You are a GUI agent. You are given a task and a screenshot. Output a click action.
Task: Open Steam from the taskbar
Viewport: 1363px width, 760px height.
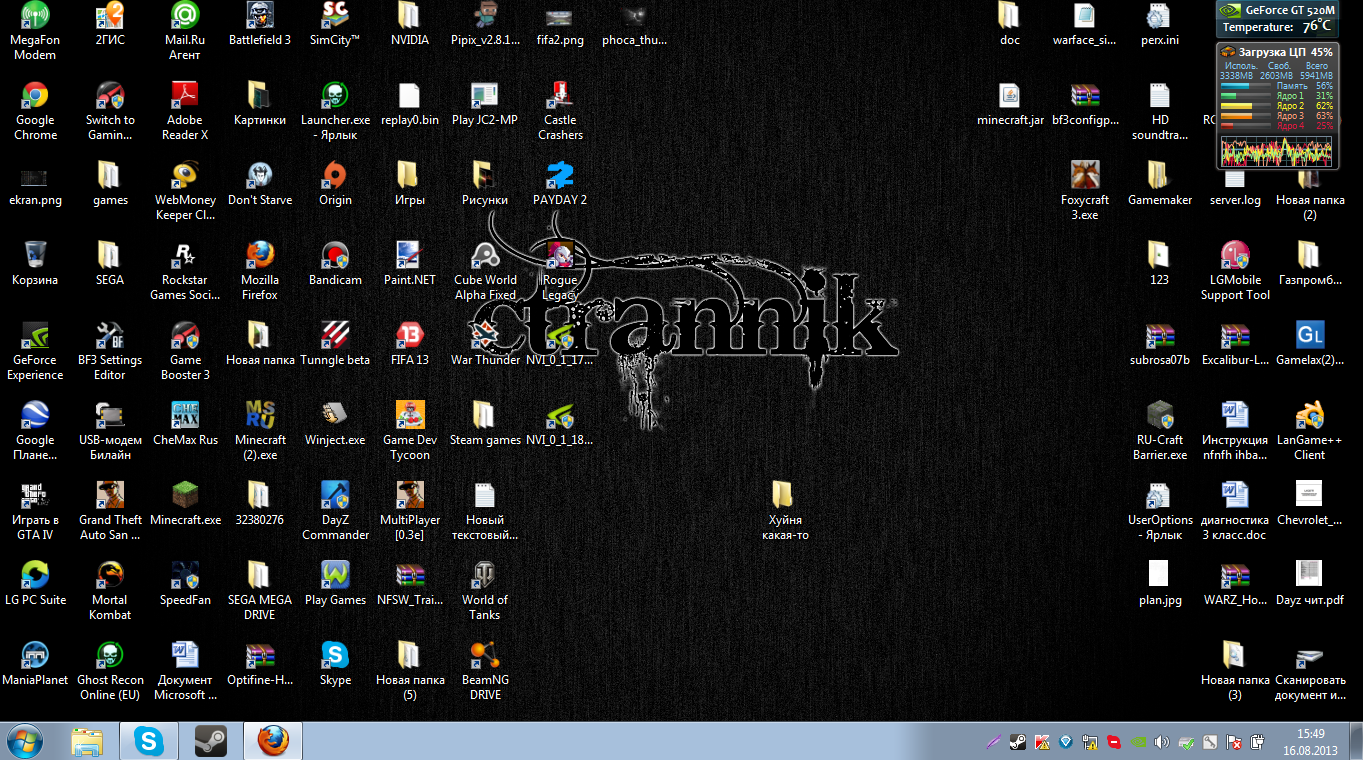[212, 741]
